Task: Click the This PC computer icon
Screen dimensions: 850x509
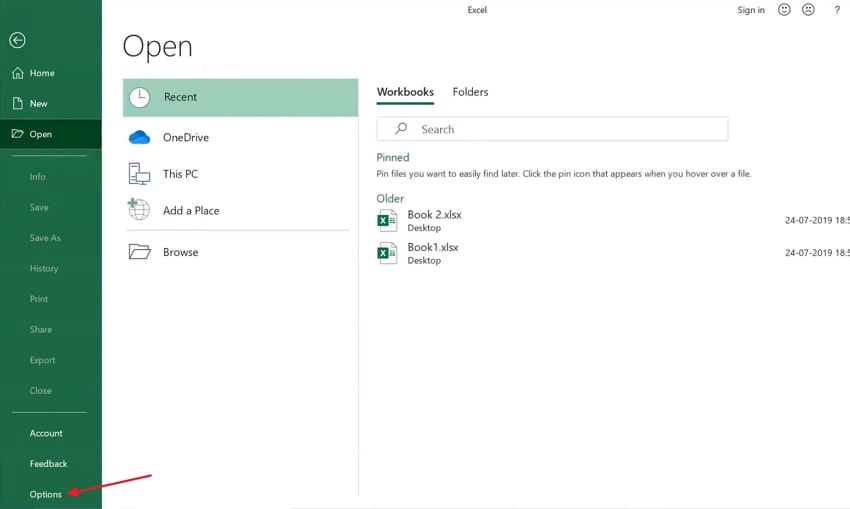Action: tap(139, 174)
